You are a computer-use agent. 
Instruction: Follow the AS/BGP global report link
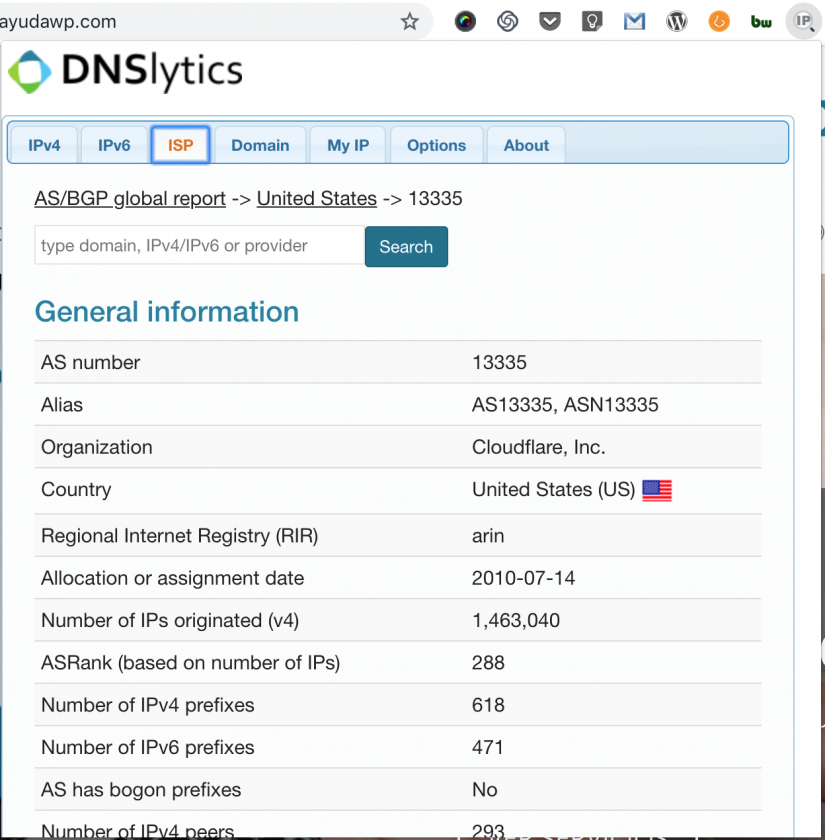130,198
